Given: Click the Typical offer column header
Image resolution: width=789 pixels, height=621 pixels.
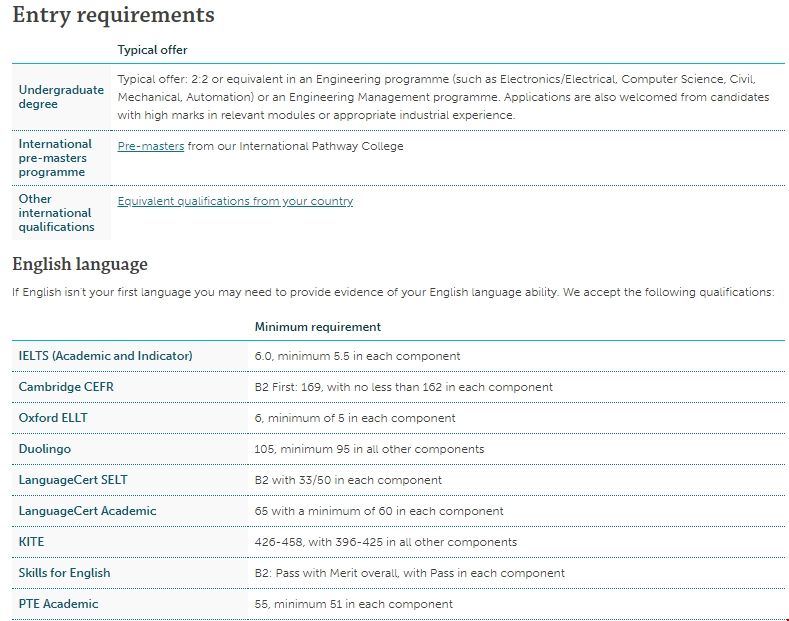Looking at the screenshot, I should (x=152, y=50).
